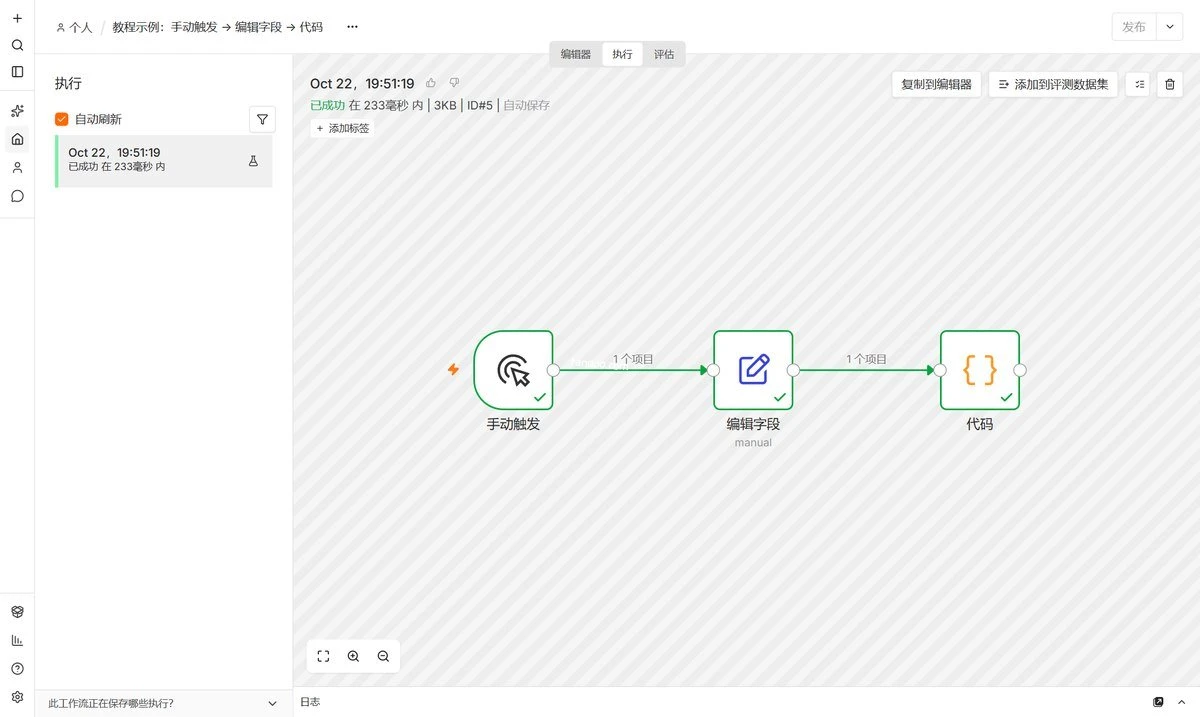Click the checklist icon beside the trash

[x=1140, y=84]
